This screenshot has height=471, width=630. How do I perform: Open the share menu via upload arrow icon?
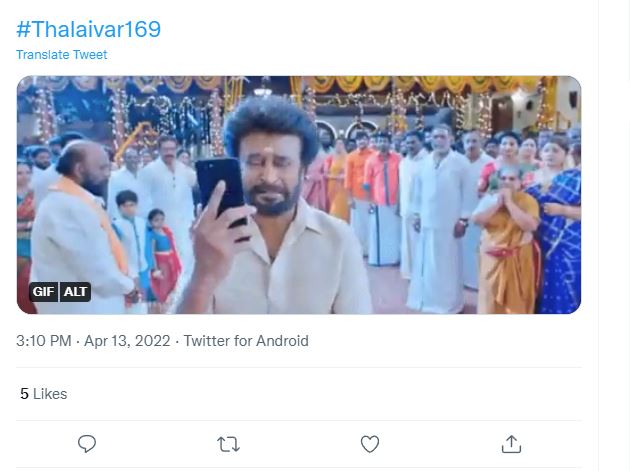coord(511,443)
